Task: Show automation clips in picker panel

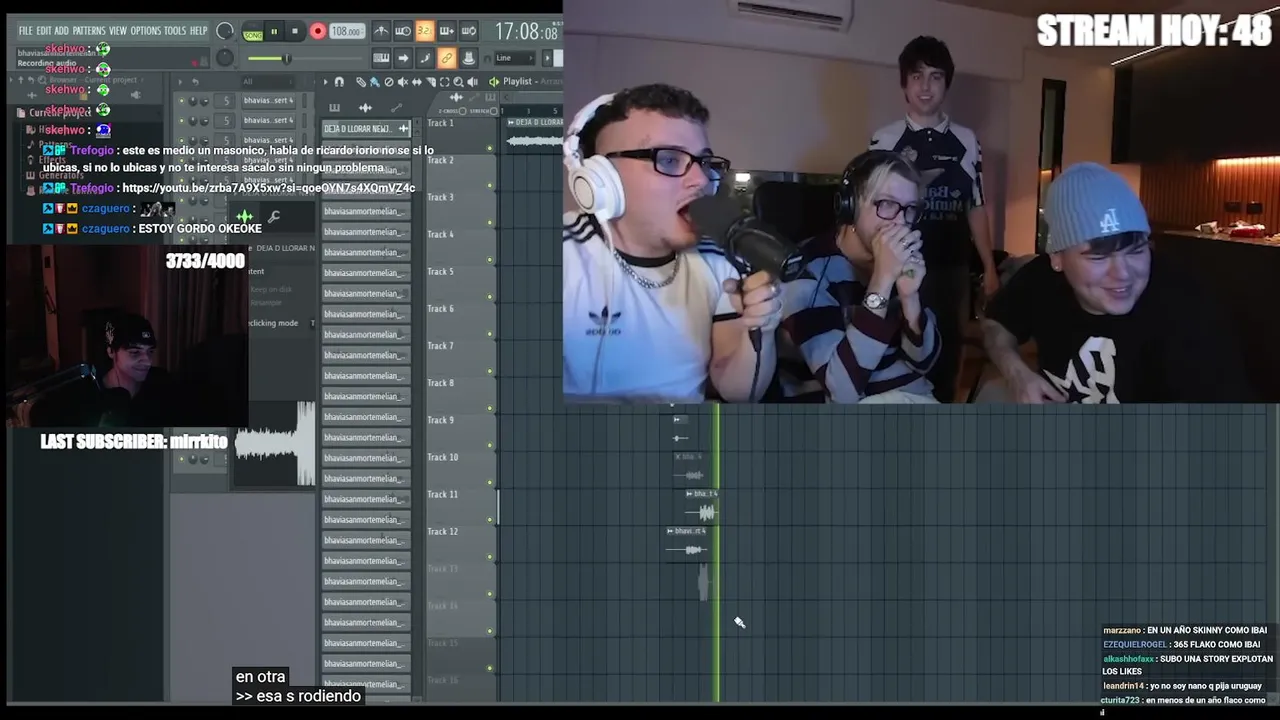Action: click(x=397, y=107)
